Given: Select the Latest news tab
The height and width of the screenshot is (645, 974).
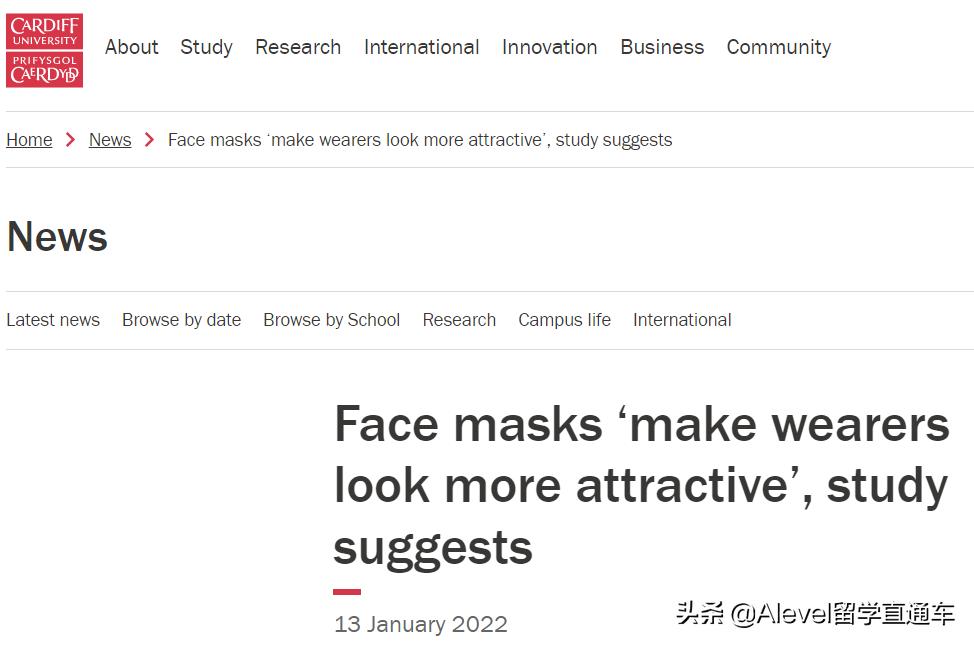Looking at the screenshot, I should click(53, 320).
